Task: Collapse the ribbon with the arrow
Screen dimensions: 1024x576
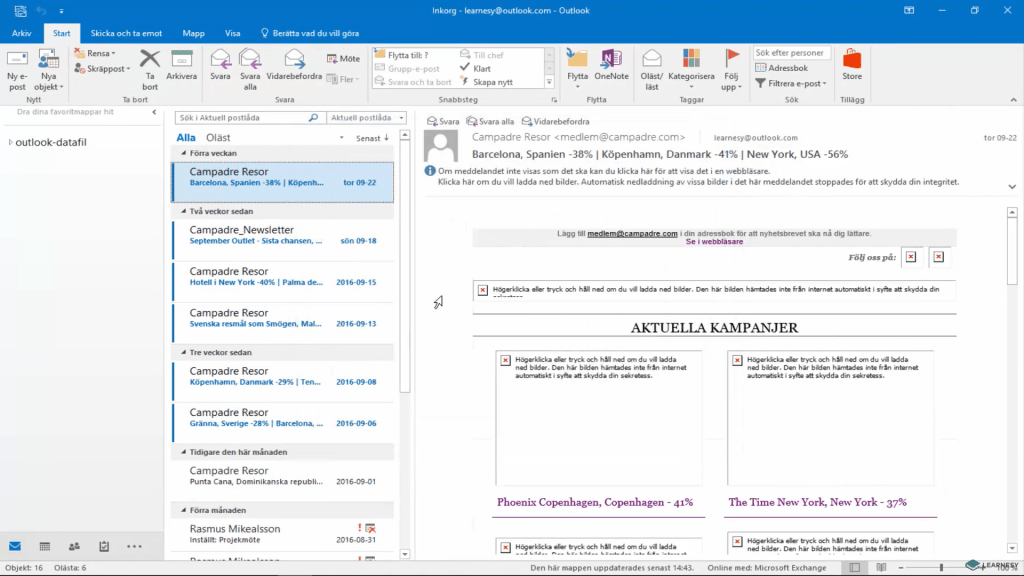Action: tap(1014, 100)
